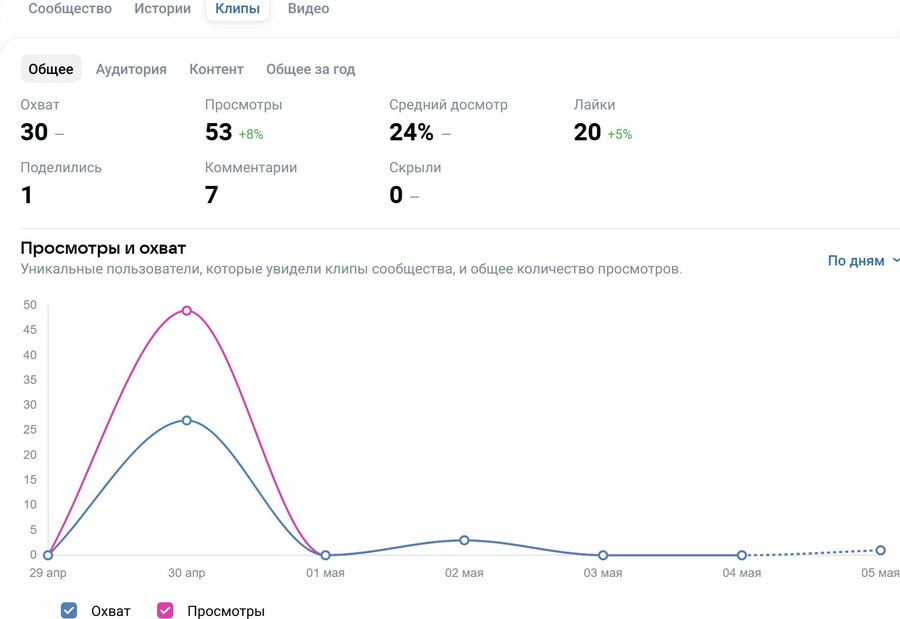Click the Средний досмотр 24% metric

[411, 132]
